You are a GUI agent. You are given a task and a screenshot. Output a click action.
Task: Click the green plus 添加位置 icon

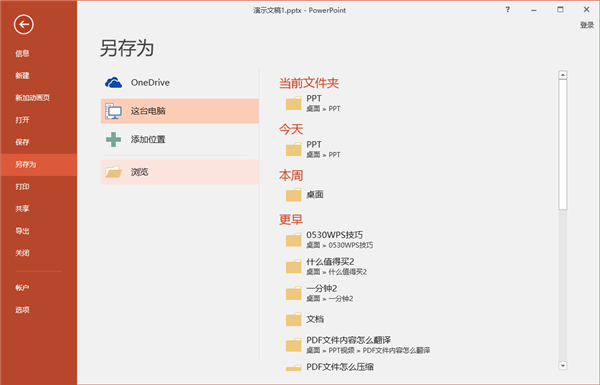pos(113,140)
